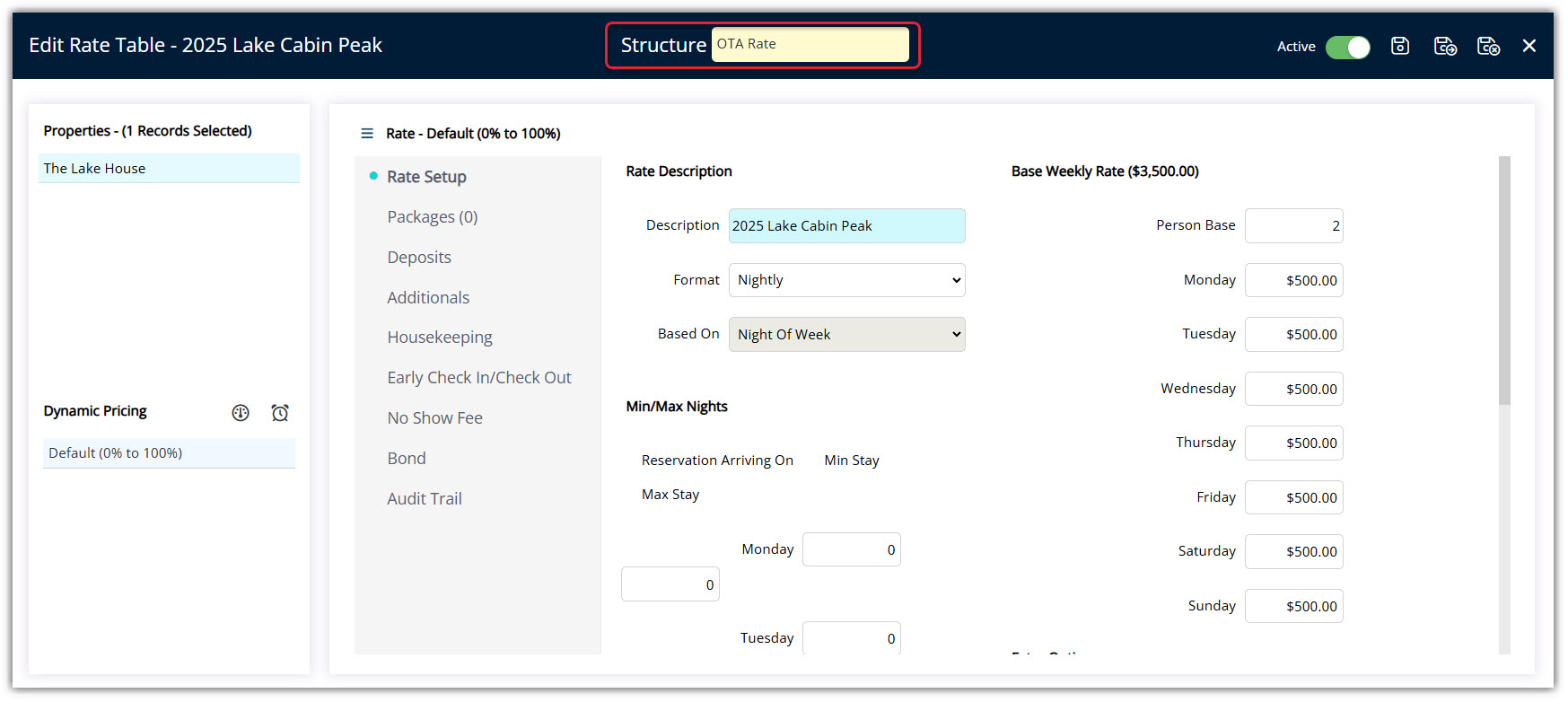Open the Based On dropdown
Viewport: 1568px width, 702px height.
[x=847, y=334]
